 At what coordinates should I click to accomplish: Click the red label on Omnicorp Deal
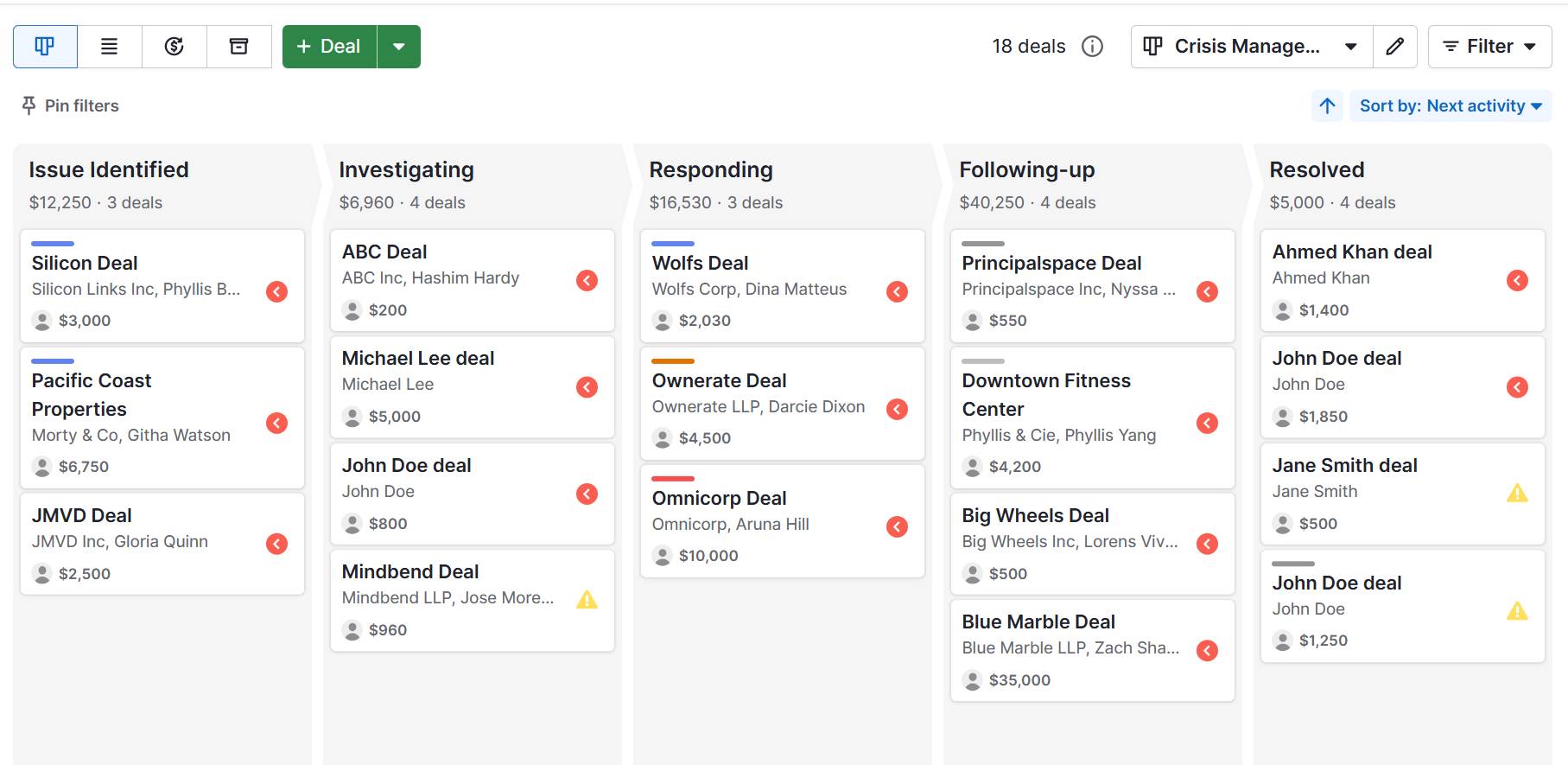pos(672,479)
